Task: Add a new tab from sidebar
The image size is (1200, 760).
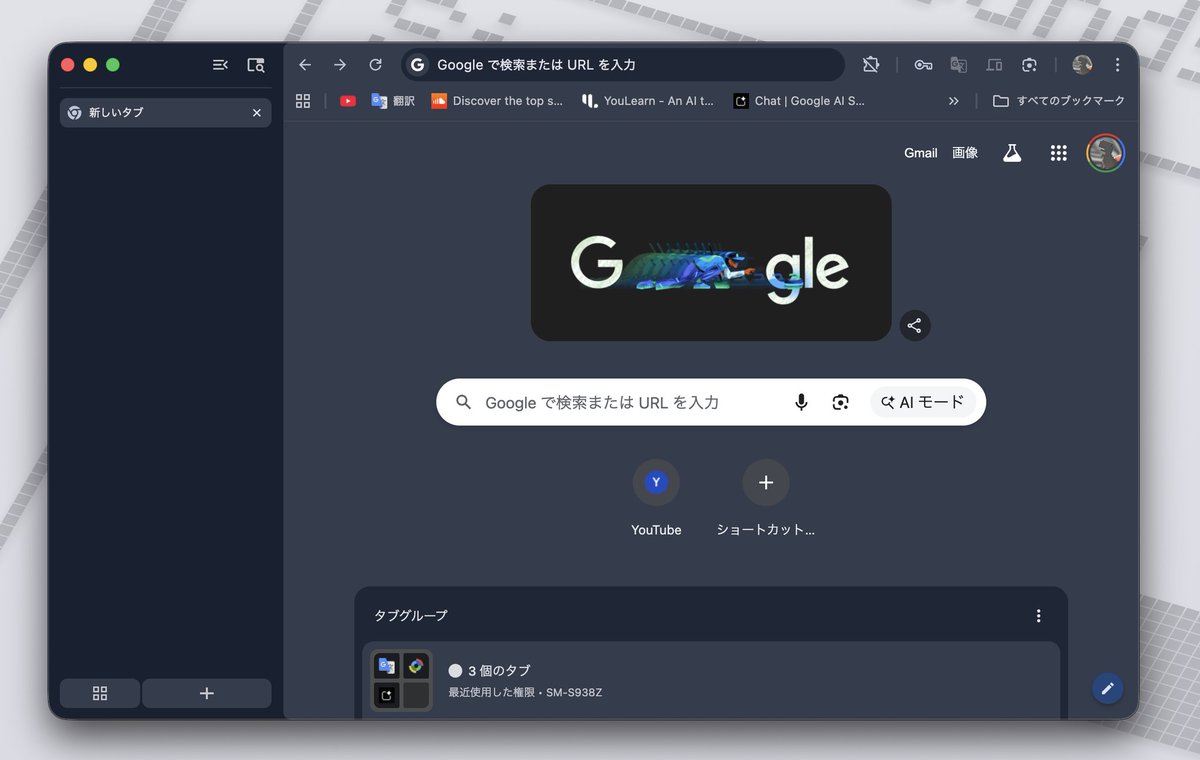Action: [207, 693]
